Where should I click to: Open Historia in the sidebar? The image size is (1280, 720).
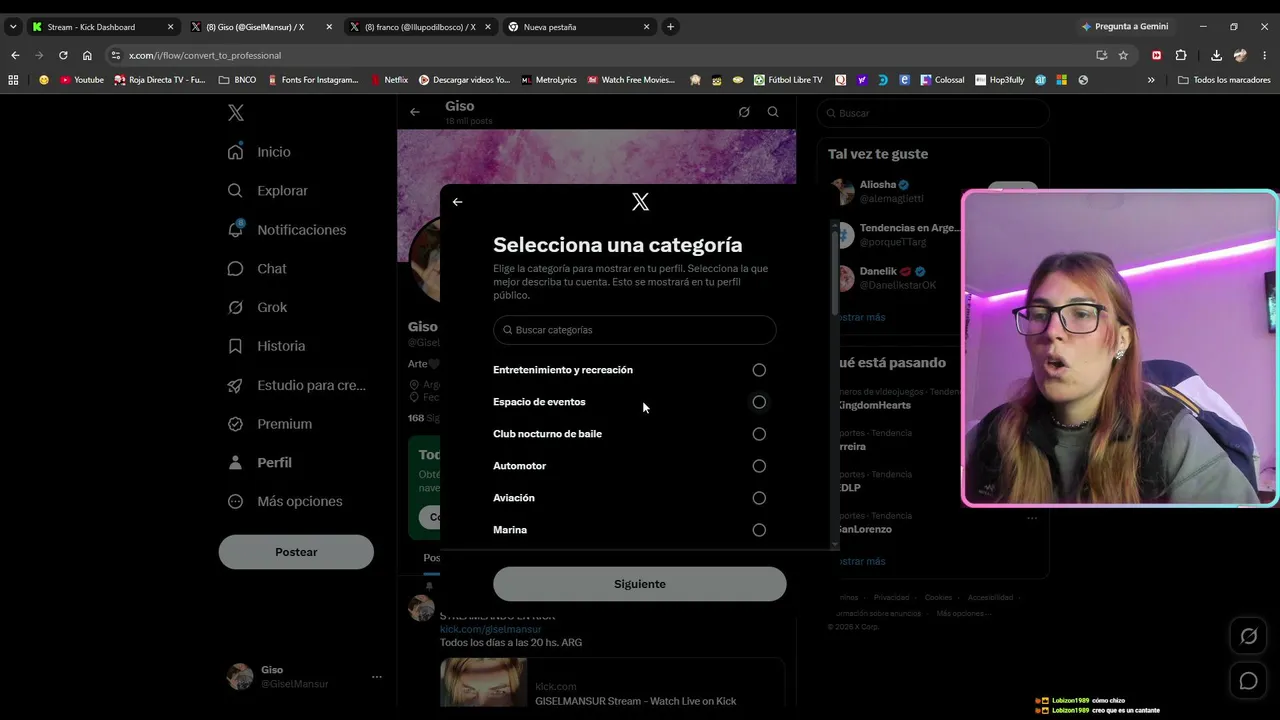coord(266,346)
